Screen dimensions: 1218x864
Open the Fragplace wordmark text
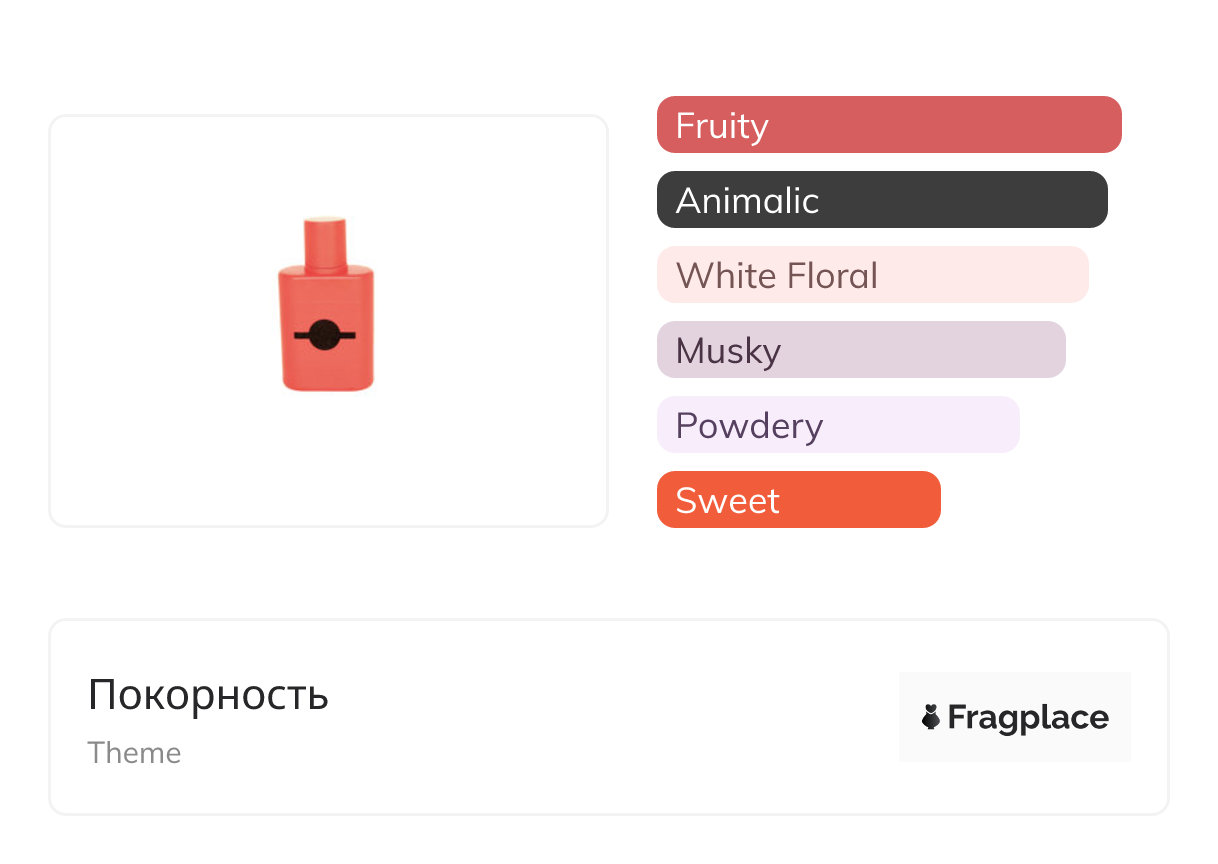[x=1028, y=717]
